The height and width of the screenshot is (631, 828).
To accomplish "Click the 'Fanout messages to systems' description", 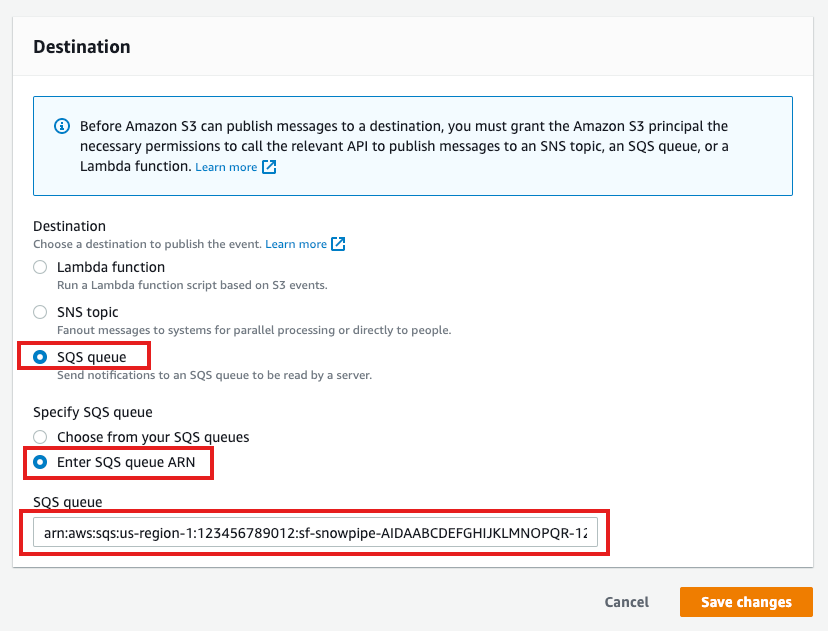I will coord(254,330).
